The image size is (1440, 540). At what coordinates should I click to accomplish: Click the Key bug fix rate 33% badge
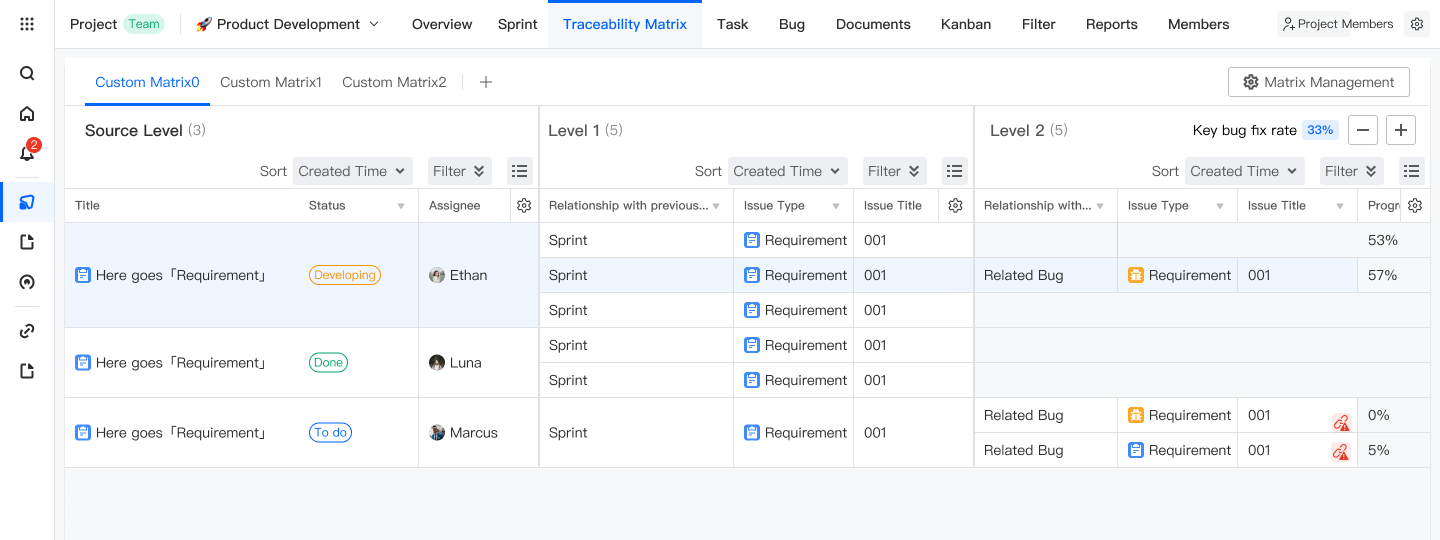pos(1320,130)
